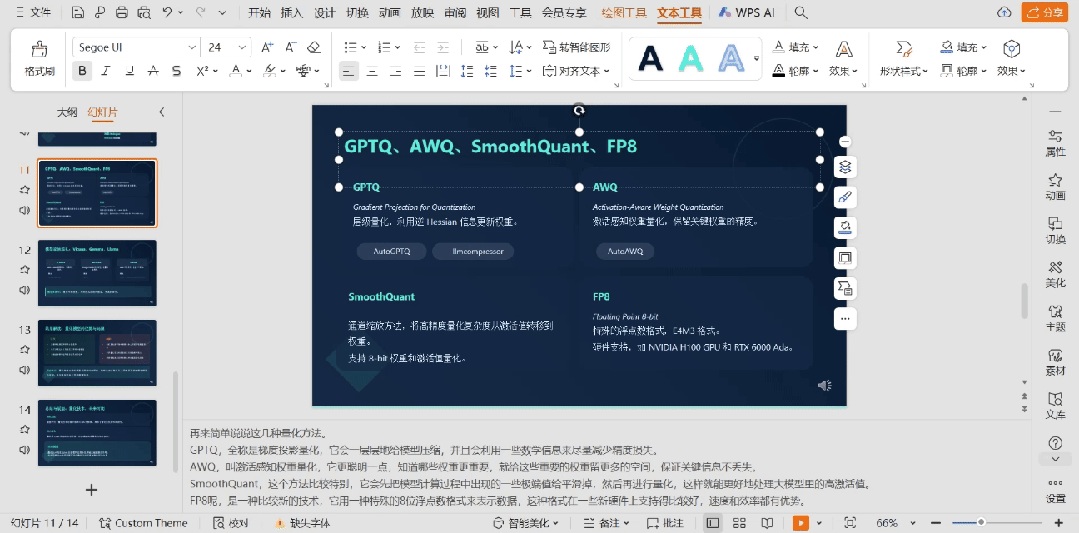Open numbered list dropdown
Viewport: 1079px width, 533px height.
(x=398, y=47)
